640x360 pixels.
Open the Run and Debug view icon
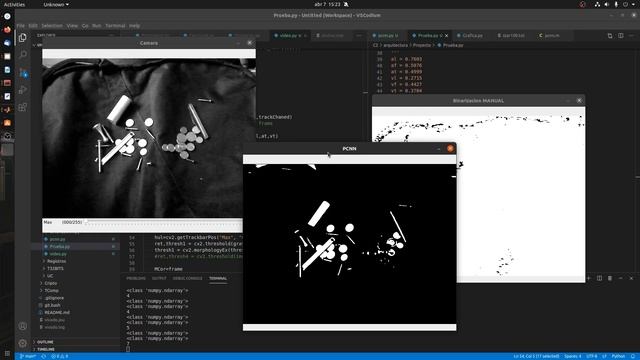tap(23, 90)
